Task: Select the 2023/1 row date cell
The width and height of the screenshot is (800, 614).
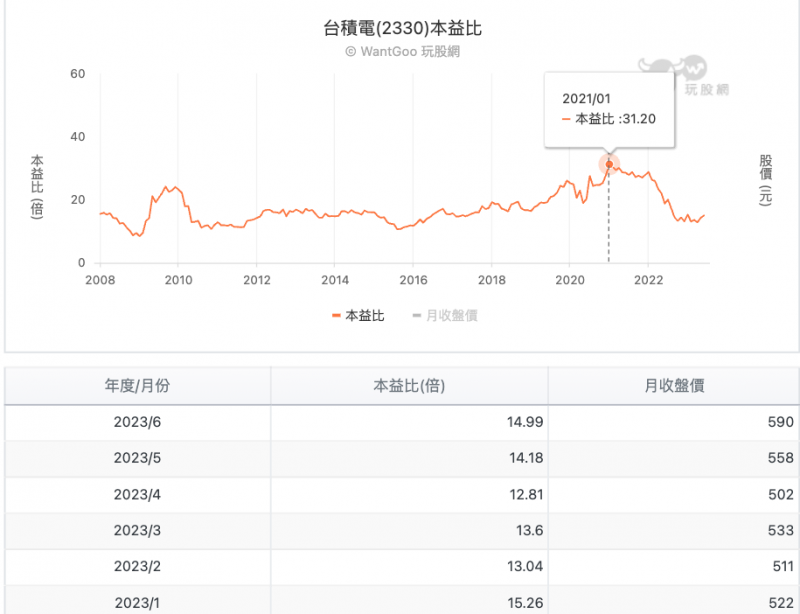Action: point(137,603)
